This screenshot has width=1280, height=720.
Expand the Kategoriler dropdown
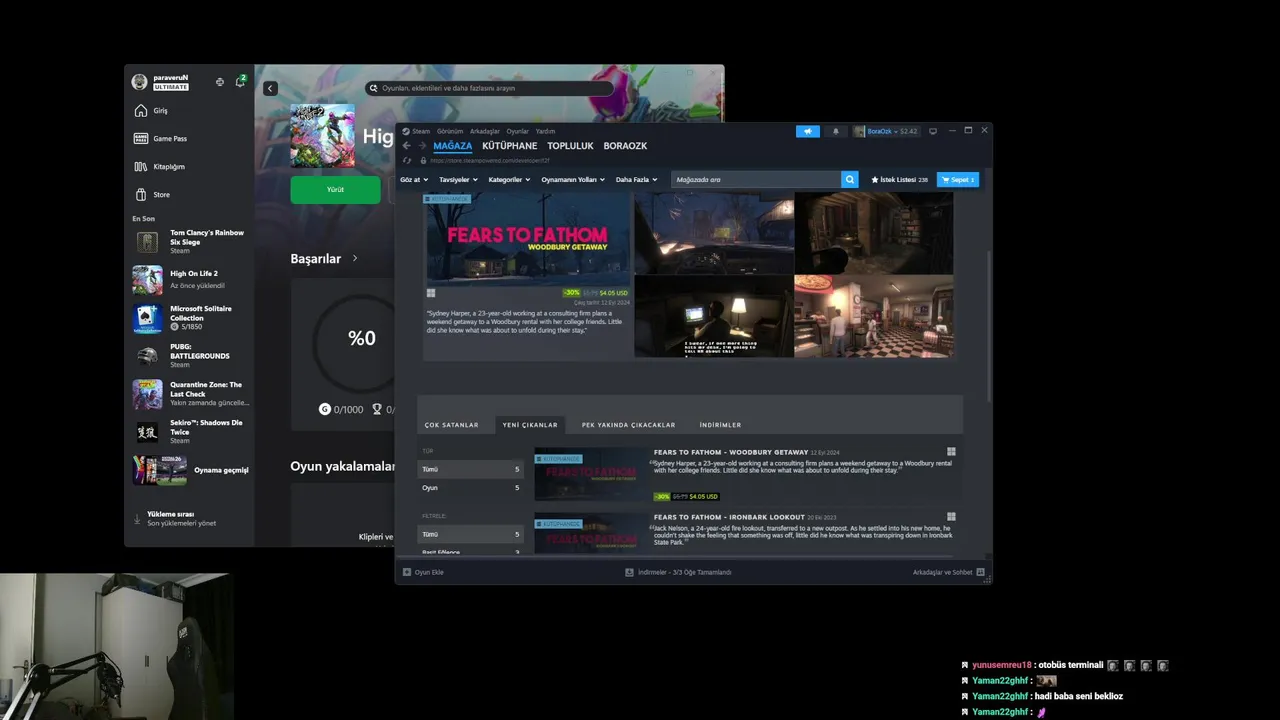pos(509,180)
